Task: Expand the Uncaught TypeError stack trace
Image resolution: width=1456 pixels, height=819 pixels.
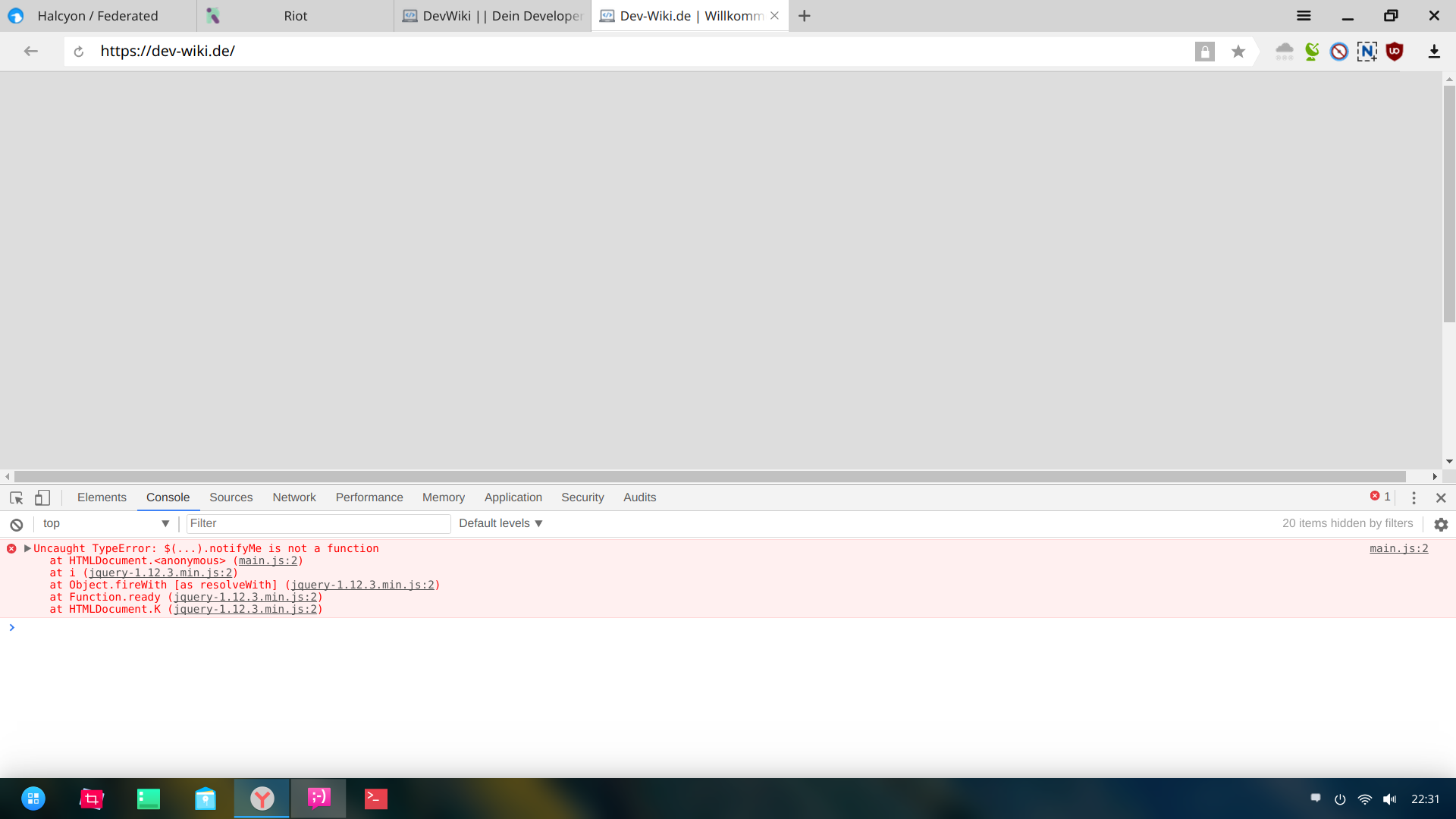Action: (27, 548)
